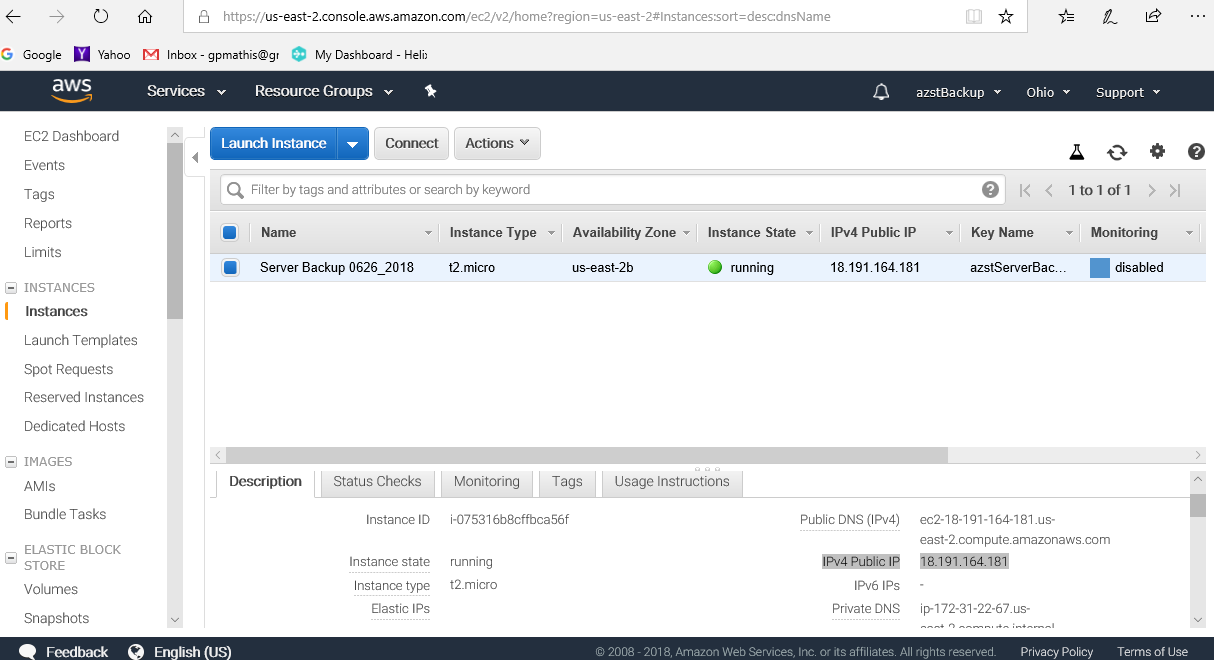Click the search filter help icon
The height and width of the screenshot is (660, 1214).
(x=990, y=190)
